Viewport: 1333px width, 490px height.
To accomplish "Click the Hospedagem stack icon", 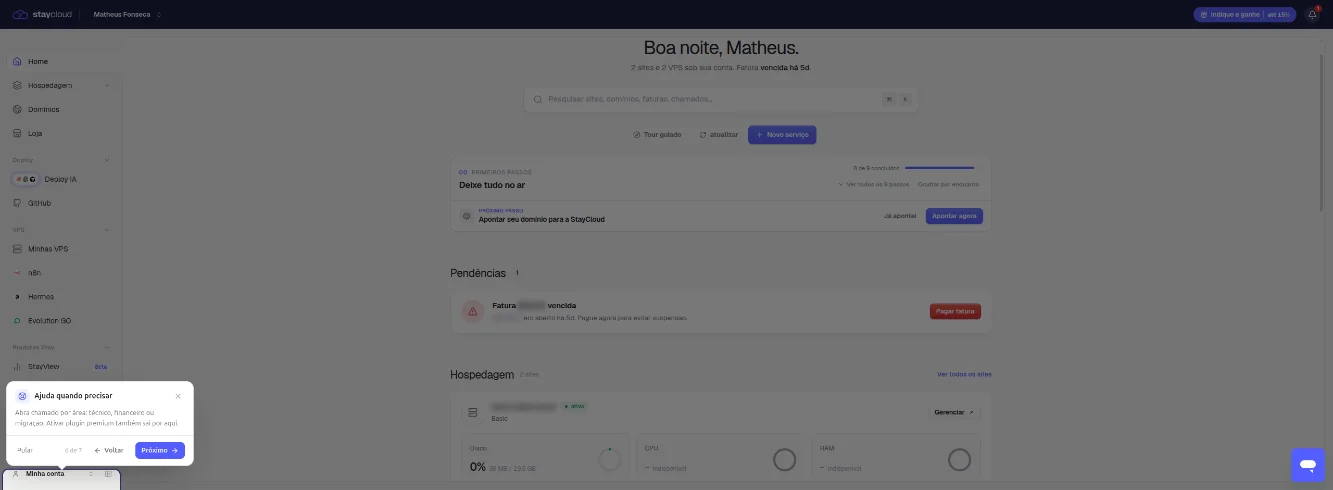I will tap(17, 85).
